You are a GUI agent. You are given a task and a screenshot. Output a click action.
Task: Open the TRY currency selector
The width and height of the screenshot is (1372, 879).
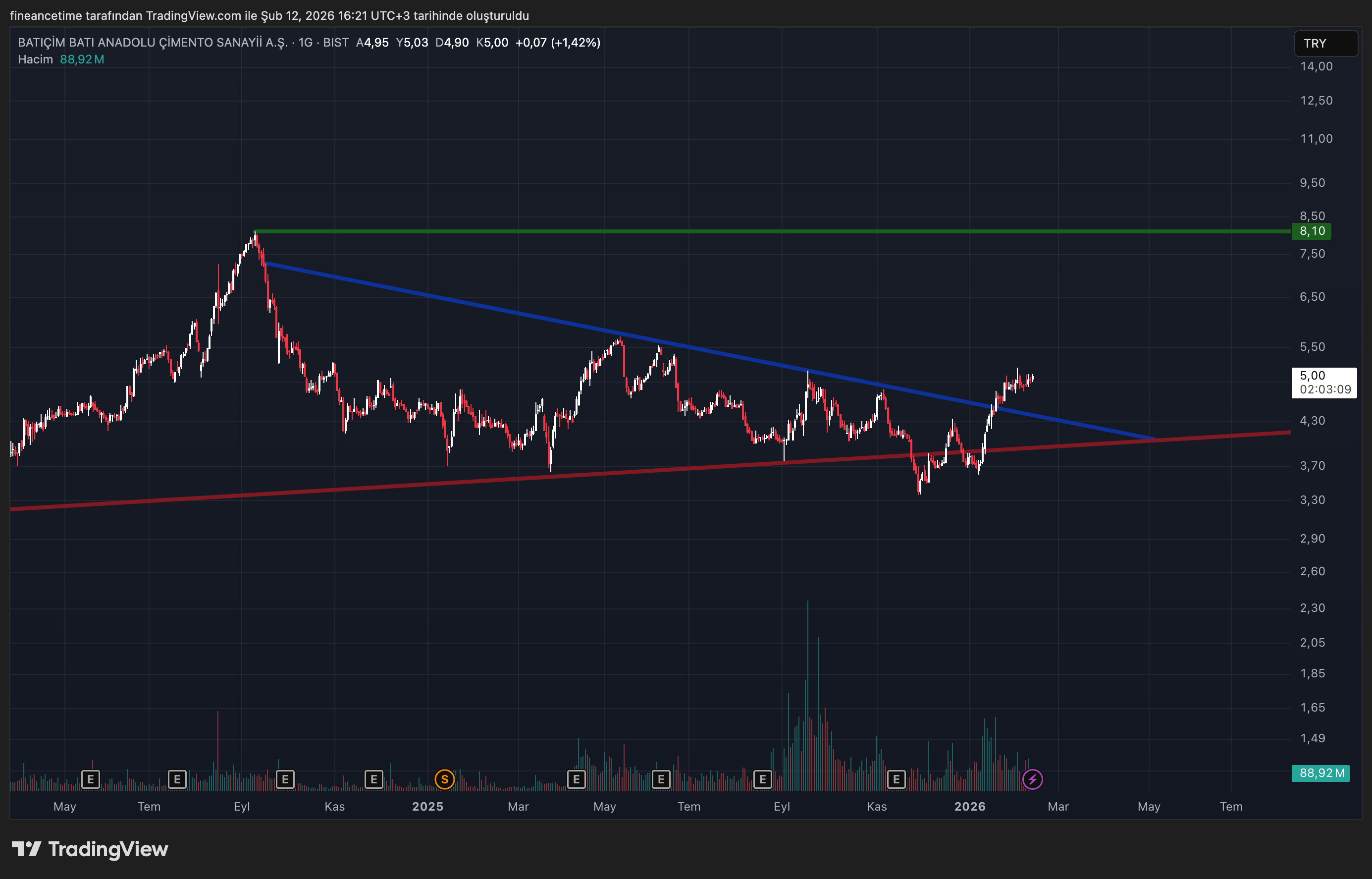click(x=1324, y=44)
